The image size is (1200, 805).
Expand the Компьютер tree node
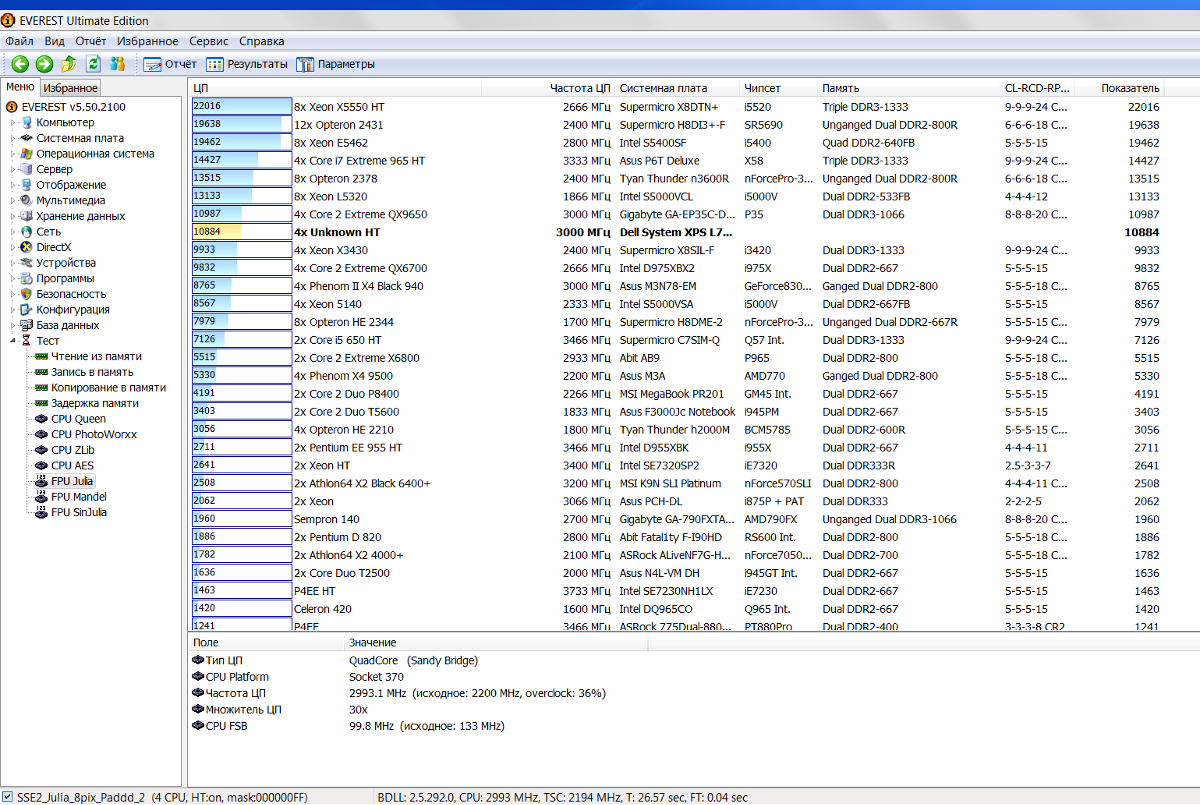coord(14,123)
